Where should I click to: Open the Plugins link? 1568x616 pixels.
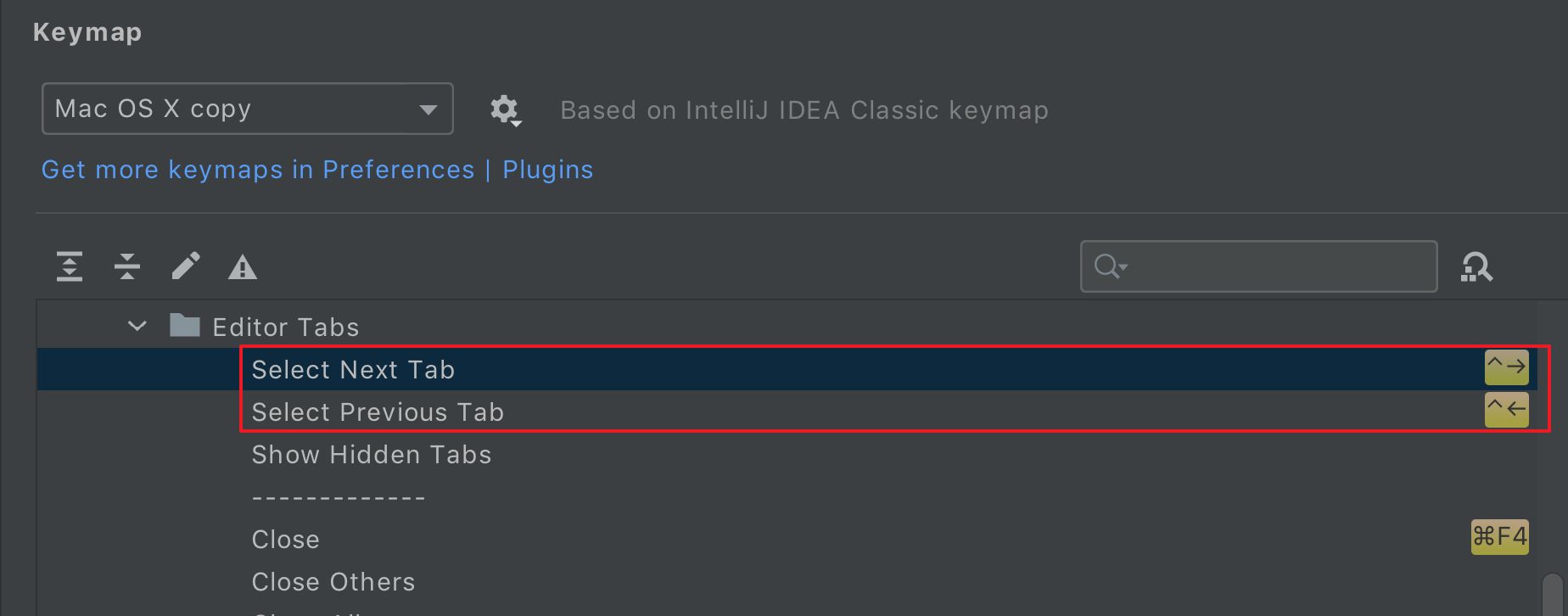click(x=547, y=170)
